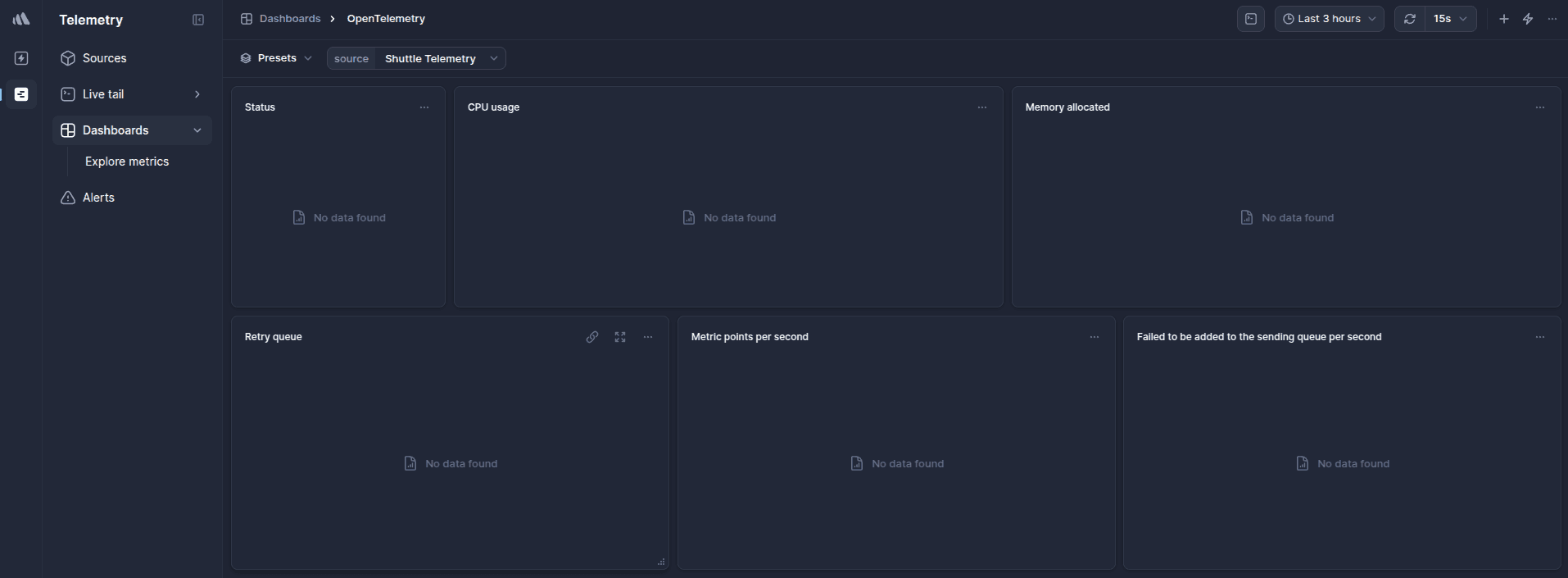
Task: Expand the Live tail submenu arrow
Action: tap(197, 94)
